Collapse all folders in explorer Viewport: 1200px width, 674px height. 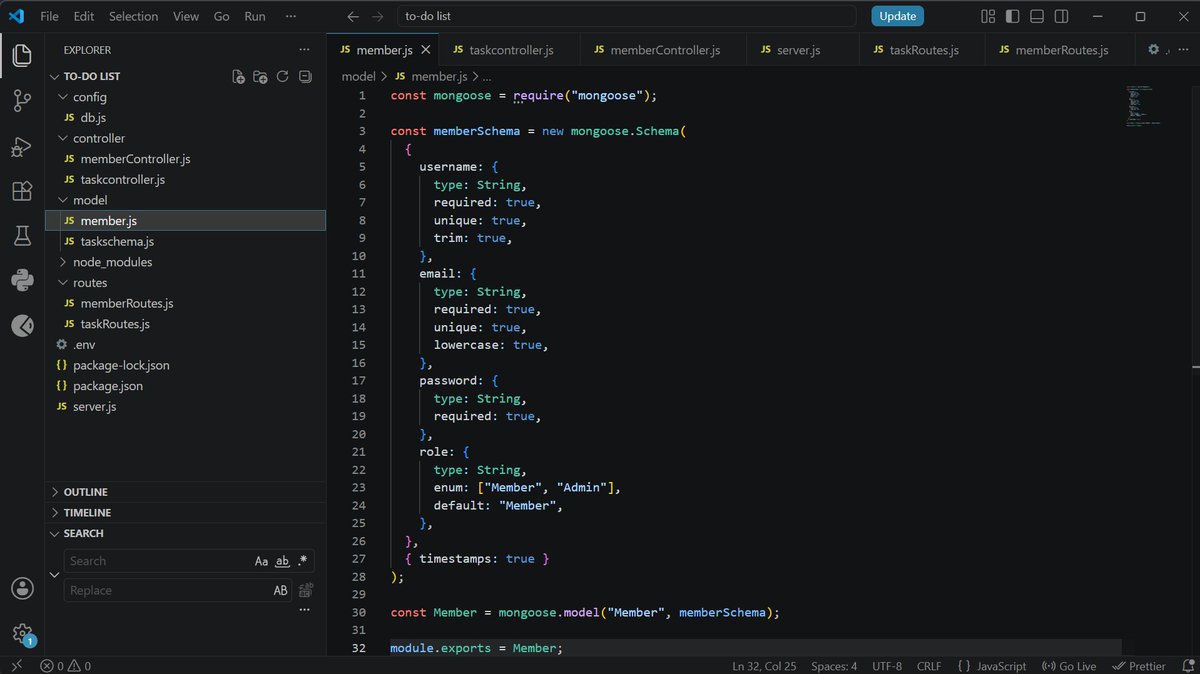coord(305,76)
